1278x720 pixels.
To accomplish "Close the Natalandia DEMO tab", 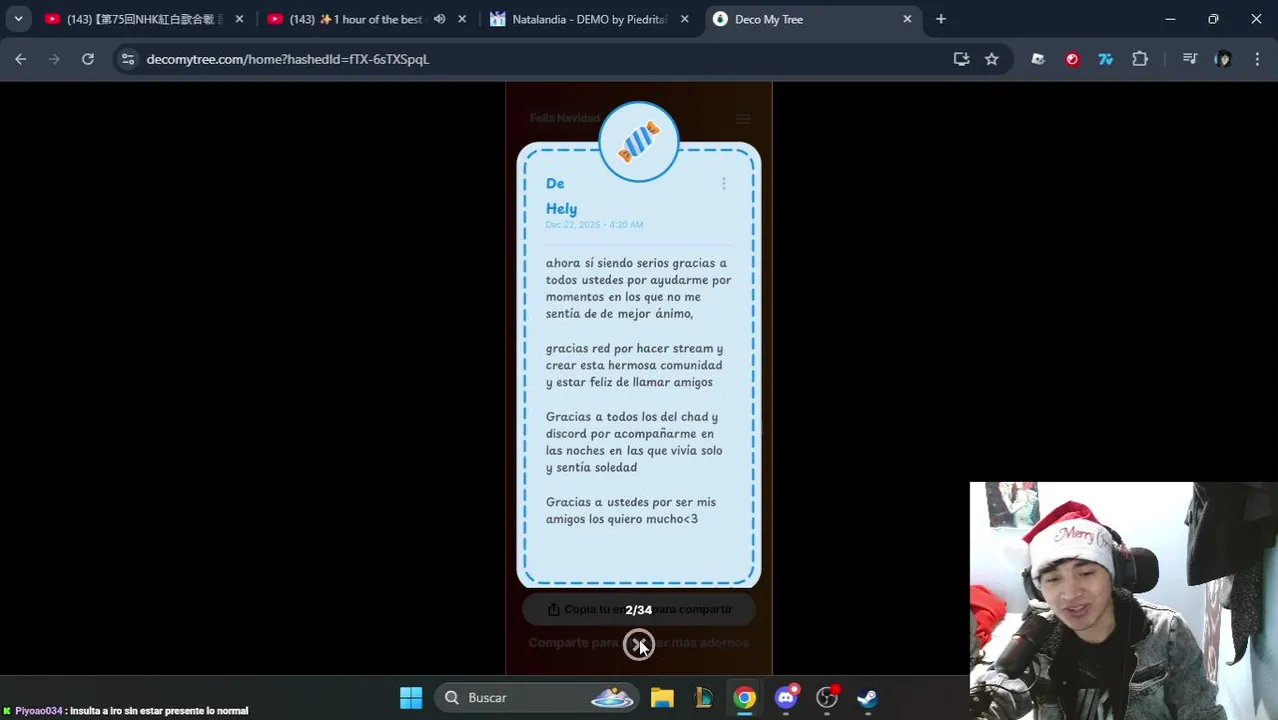I will (x=685, y=19).
